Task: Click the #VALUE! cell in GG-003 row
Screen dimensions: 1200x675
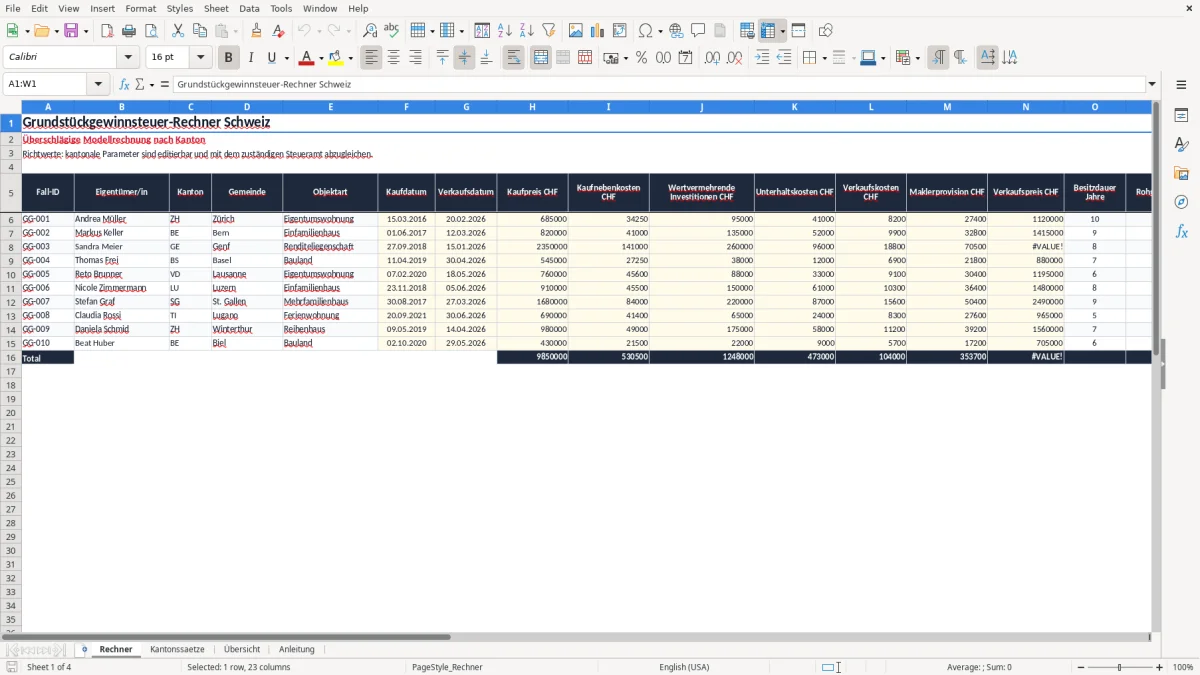Action: (1026, 246)
